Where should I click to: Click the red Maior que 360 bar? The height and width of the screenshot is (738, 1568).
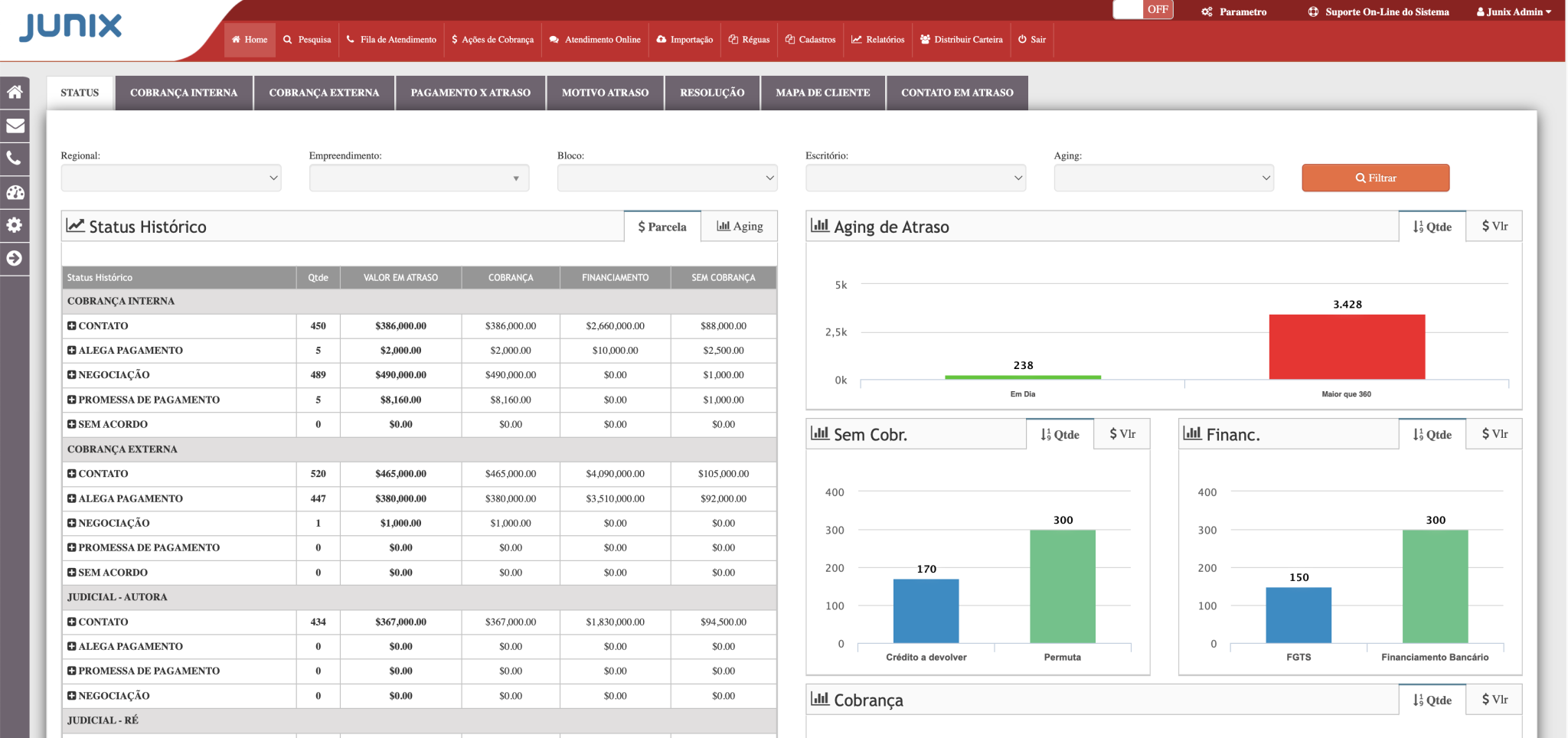[x=1347, y=347]
